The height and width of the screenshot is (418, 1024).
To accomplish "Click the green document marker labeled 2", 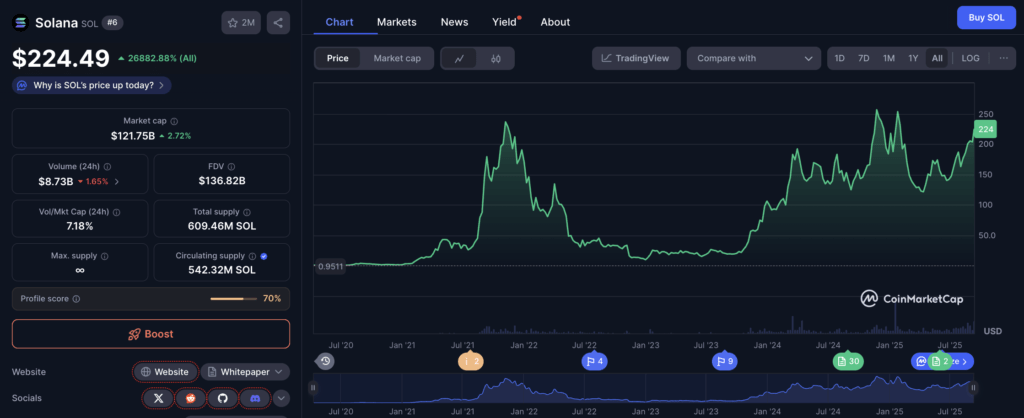I will point(940,361).
